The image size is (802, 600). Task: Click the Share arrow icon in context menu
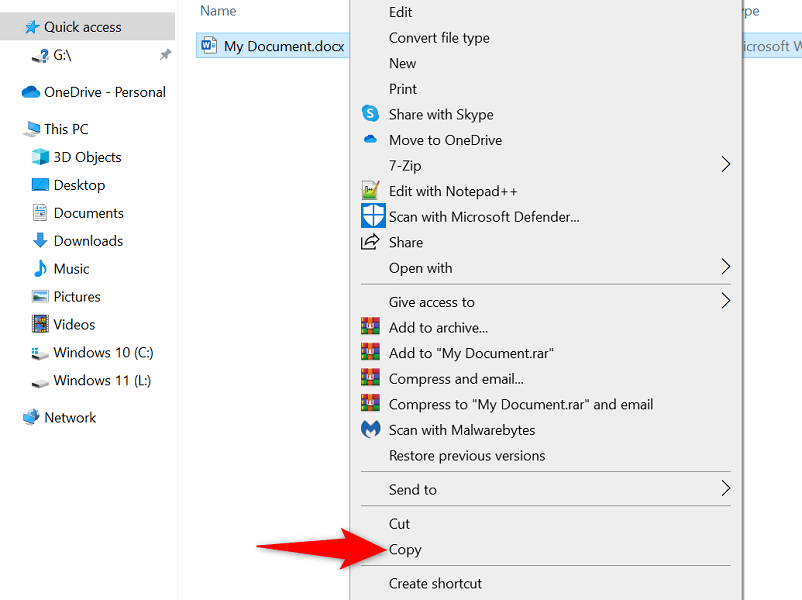371,242
